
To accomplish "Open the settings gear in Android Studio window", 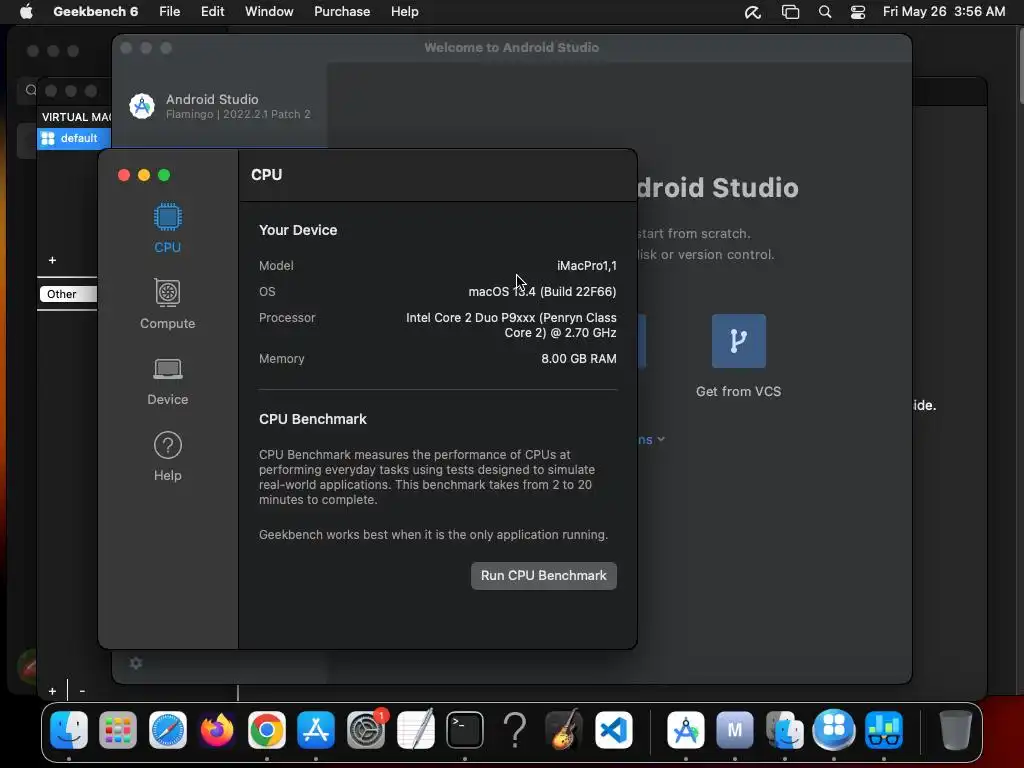I will pos(136,663).
